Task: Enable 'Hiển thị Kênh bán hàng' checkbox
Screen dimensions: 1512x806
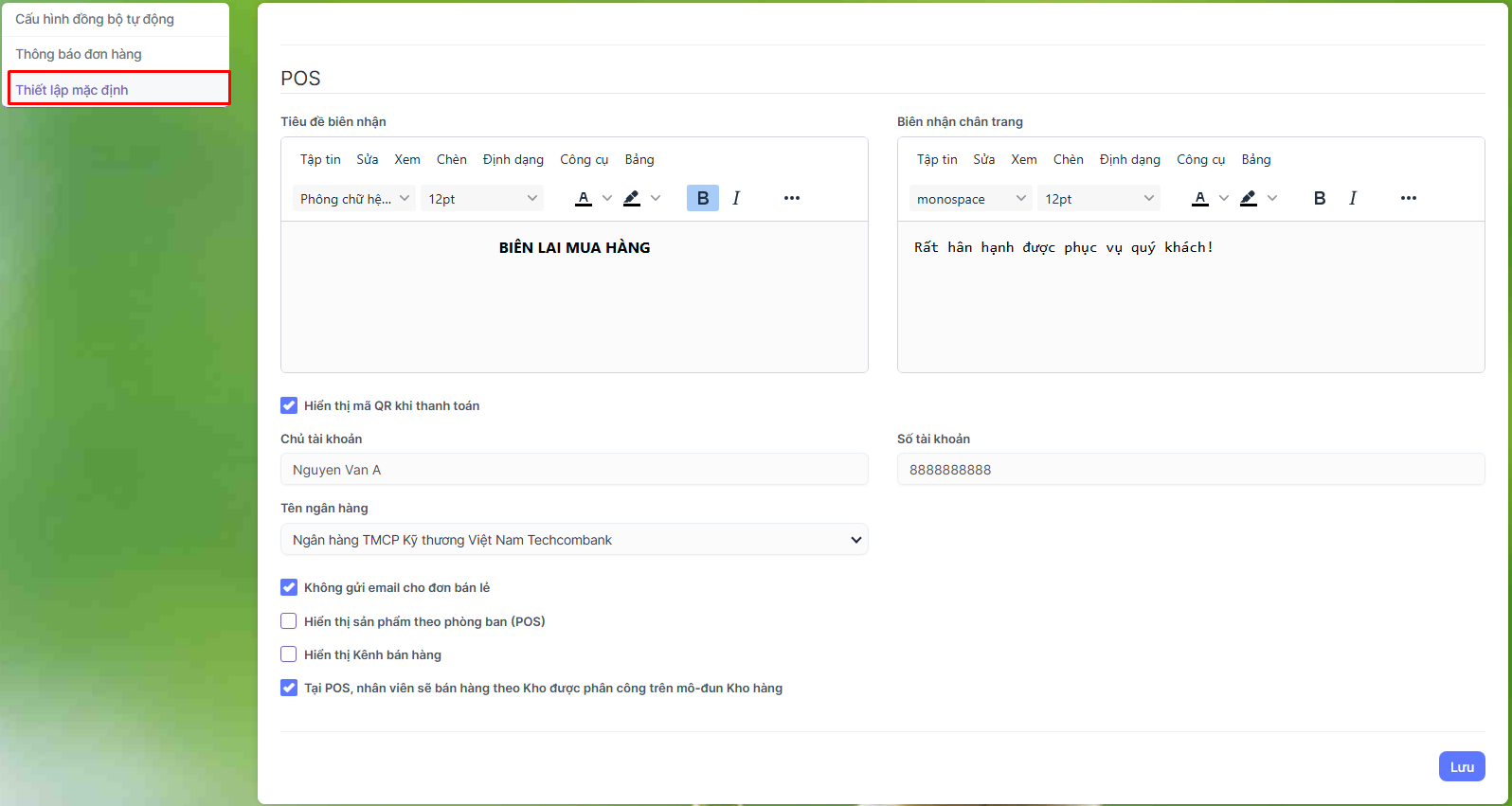Action: pos(289,654)
